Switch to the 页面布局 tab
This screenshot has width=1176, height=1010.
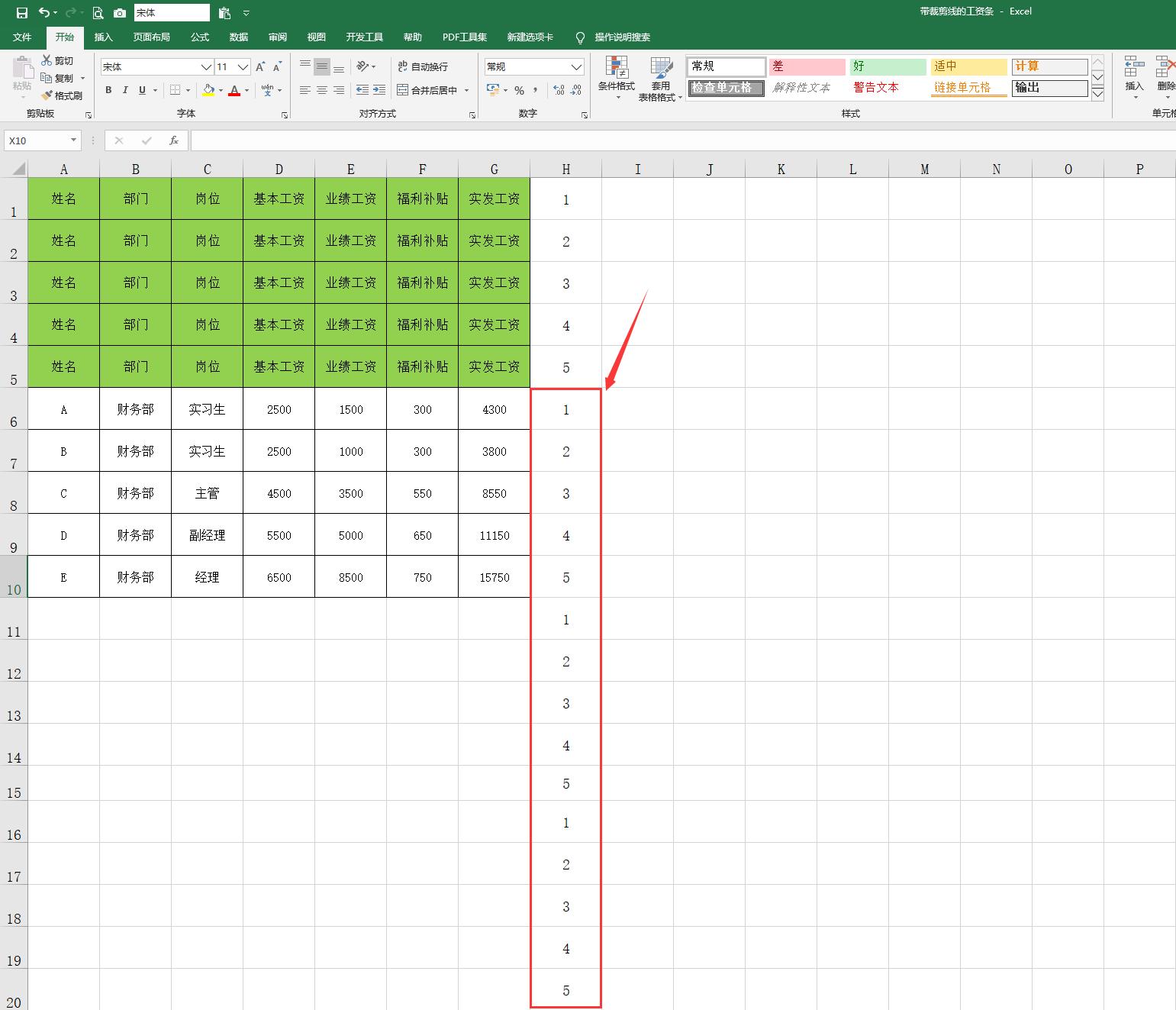tap(151, 37)
